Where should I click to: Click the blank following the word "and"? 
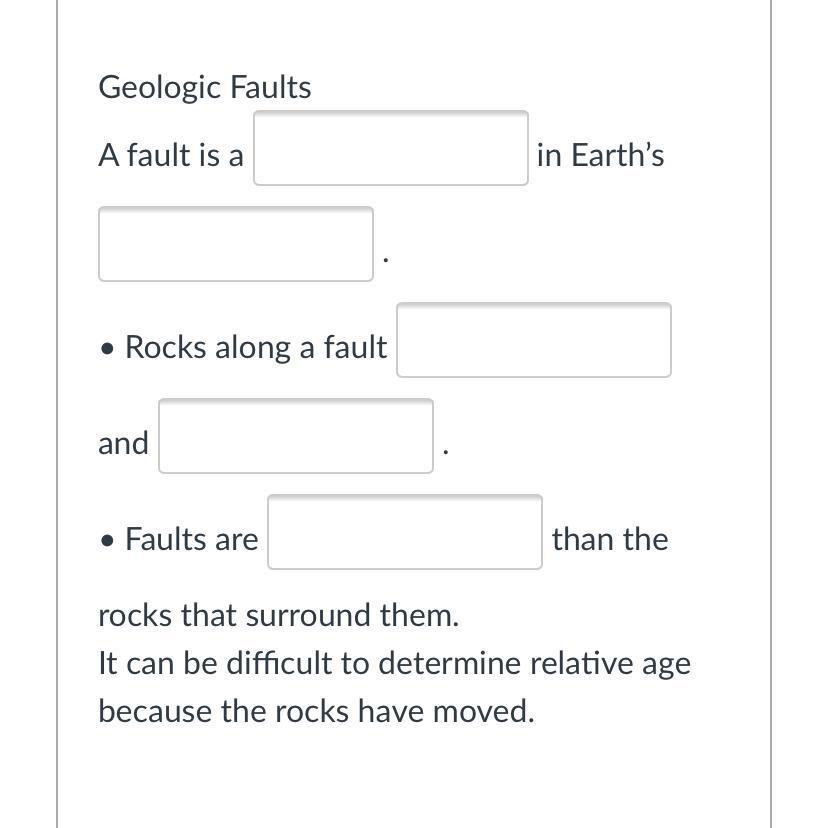pyautogui.click(x=295, y=436)
